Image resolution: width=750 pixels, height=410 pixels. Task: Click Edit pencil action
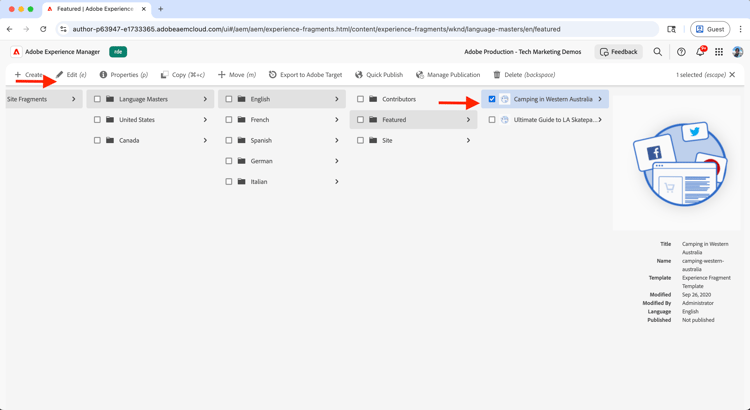[x=71, y=75]
